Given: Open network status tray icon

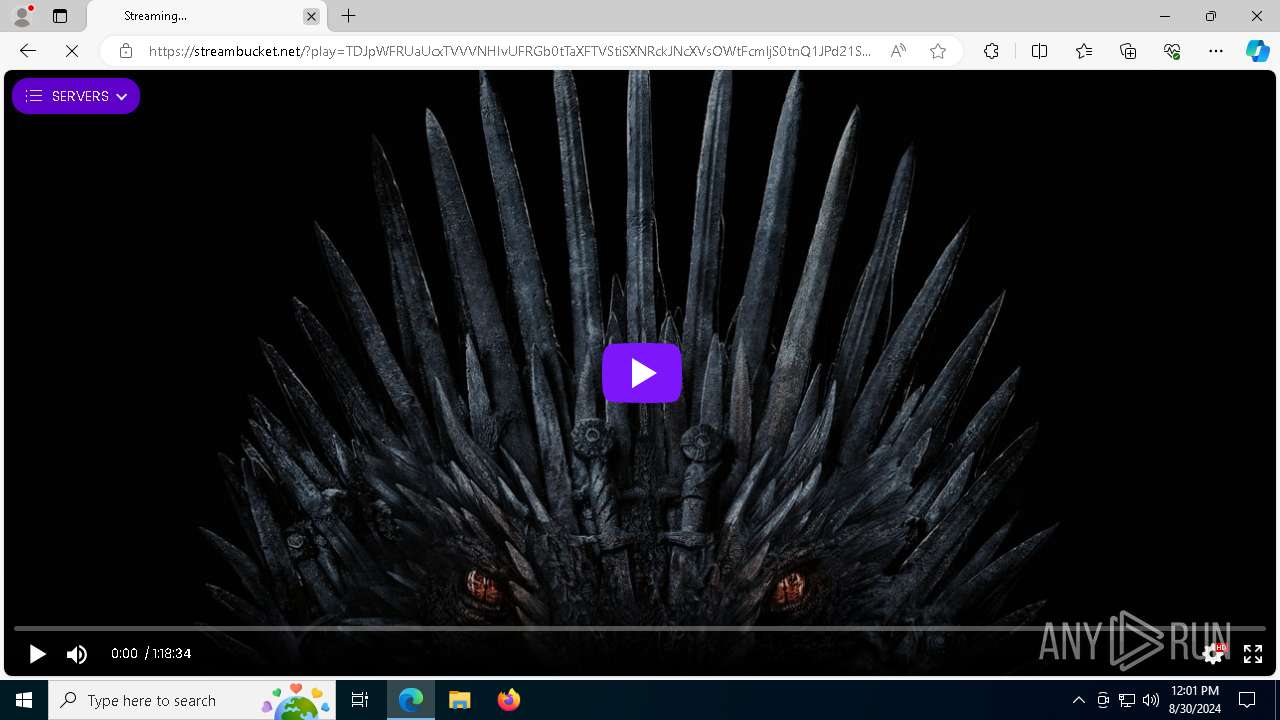Looking at the screenshot, I should [1127, 700].
